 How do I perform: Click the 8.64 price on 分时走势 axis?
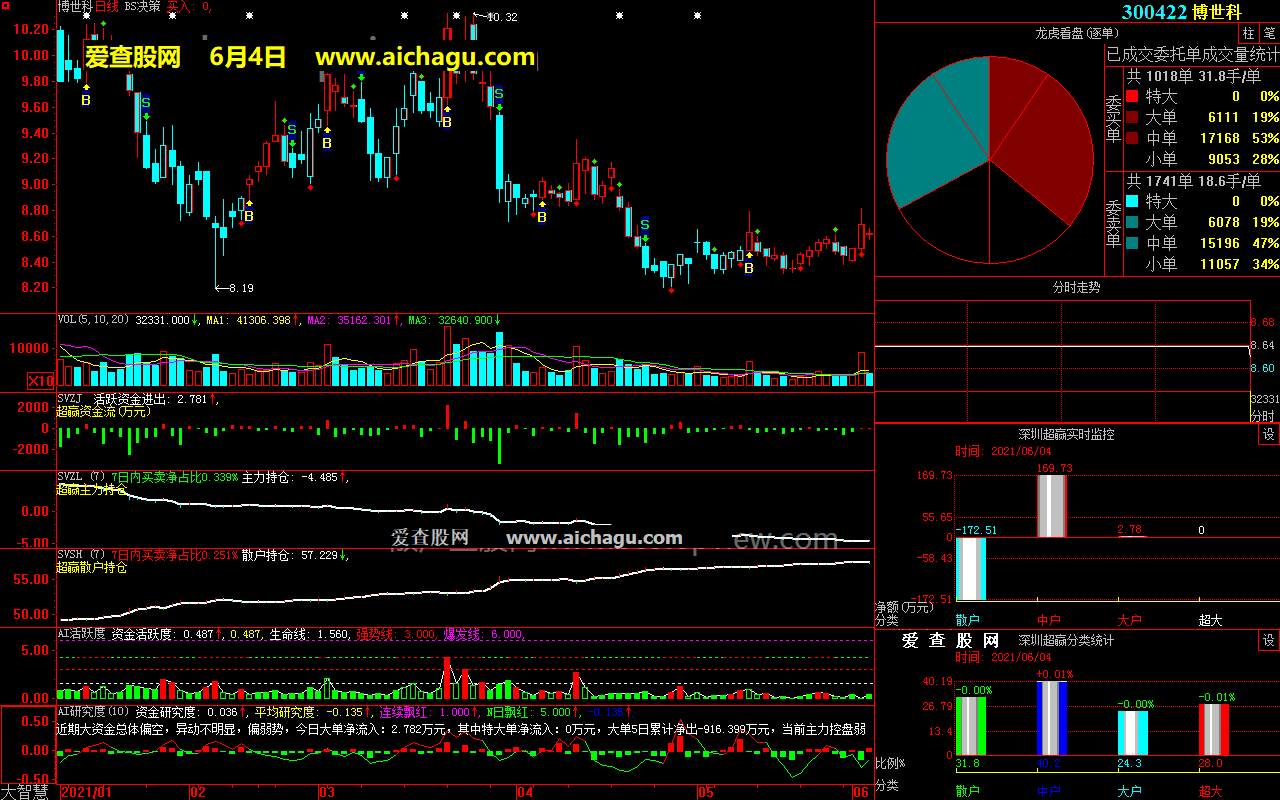pyautogui.click(x=1262, y=345)
